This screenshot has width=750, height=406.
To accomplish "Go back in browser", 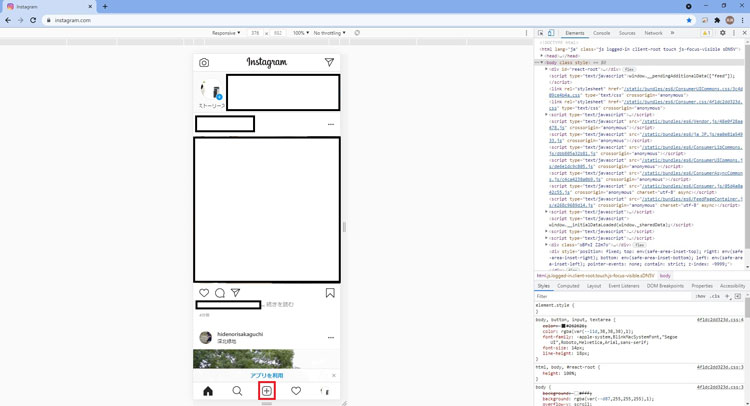I will click(x=8, y=20).
